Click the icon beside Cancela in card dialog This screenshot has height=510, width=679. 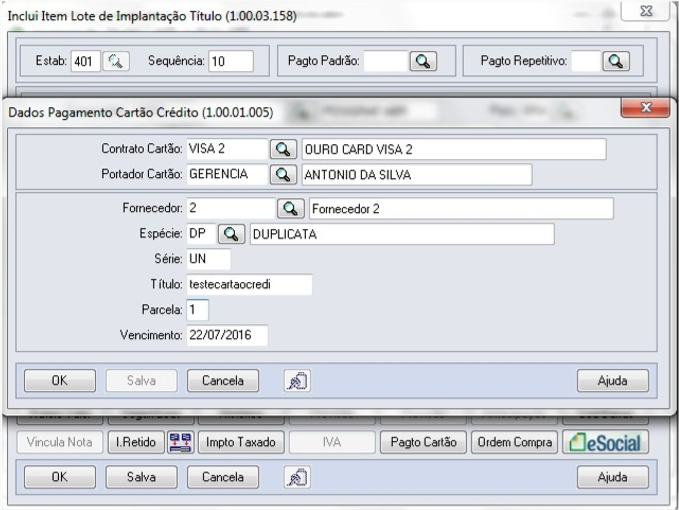click(x=297, y=381)
